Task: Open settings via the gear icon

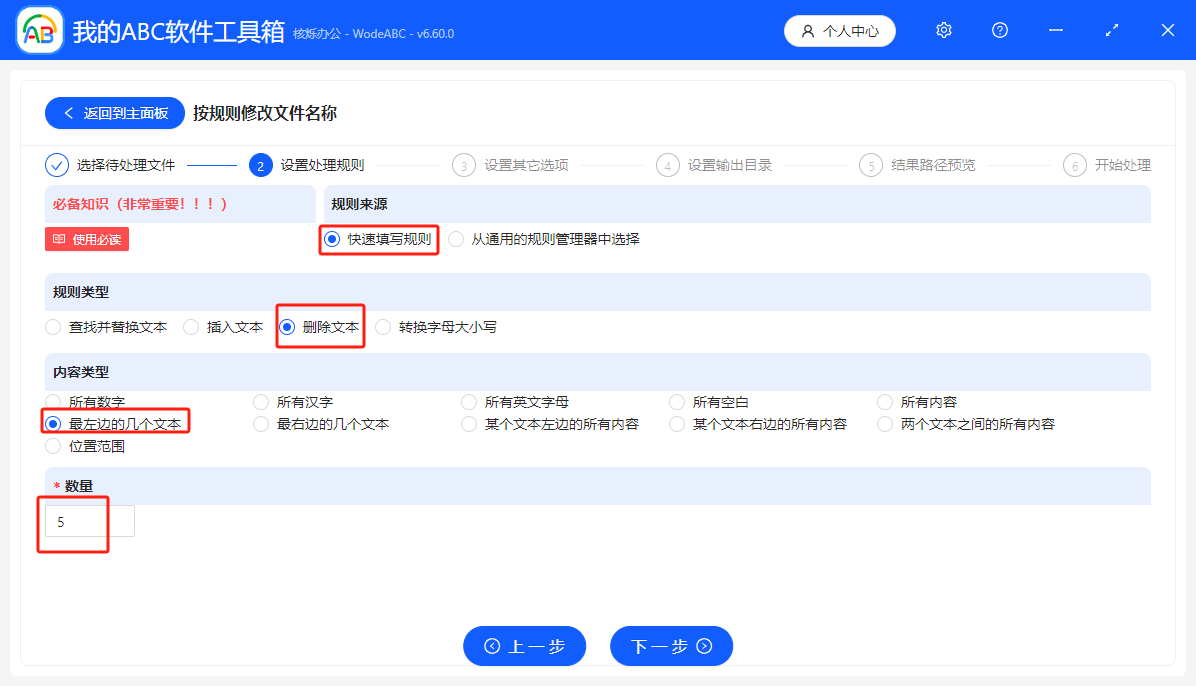Action: click(943, 30)
